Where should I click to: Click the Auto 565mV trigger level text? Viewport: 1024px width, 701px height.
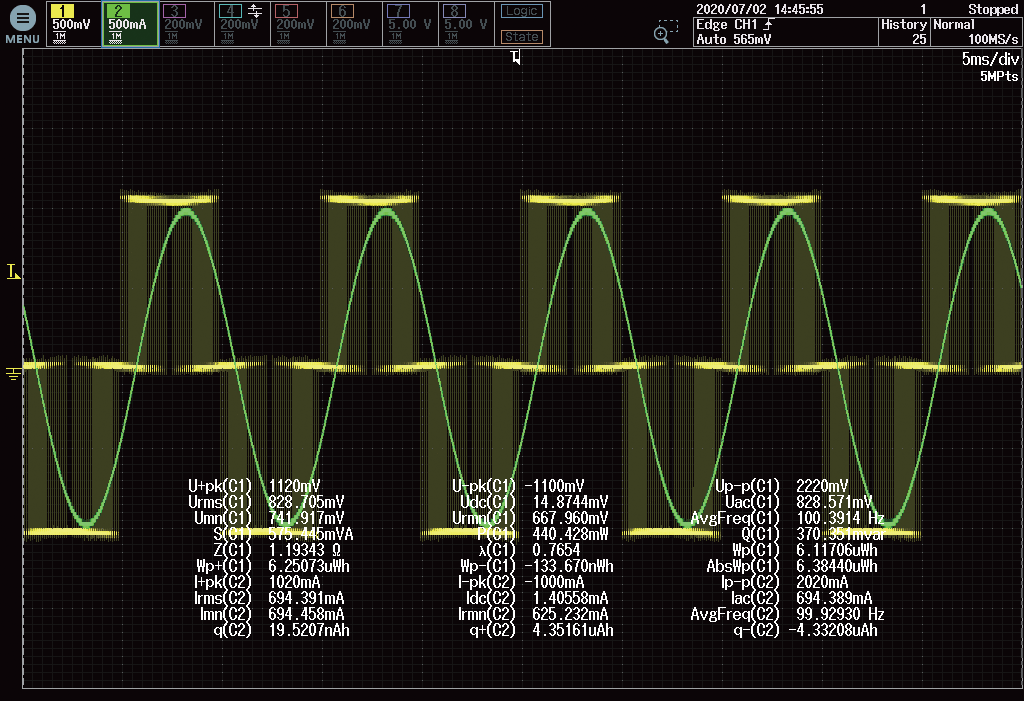point(733,39)
